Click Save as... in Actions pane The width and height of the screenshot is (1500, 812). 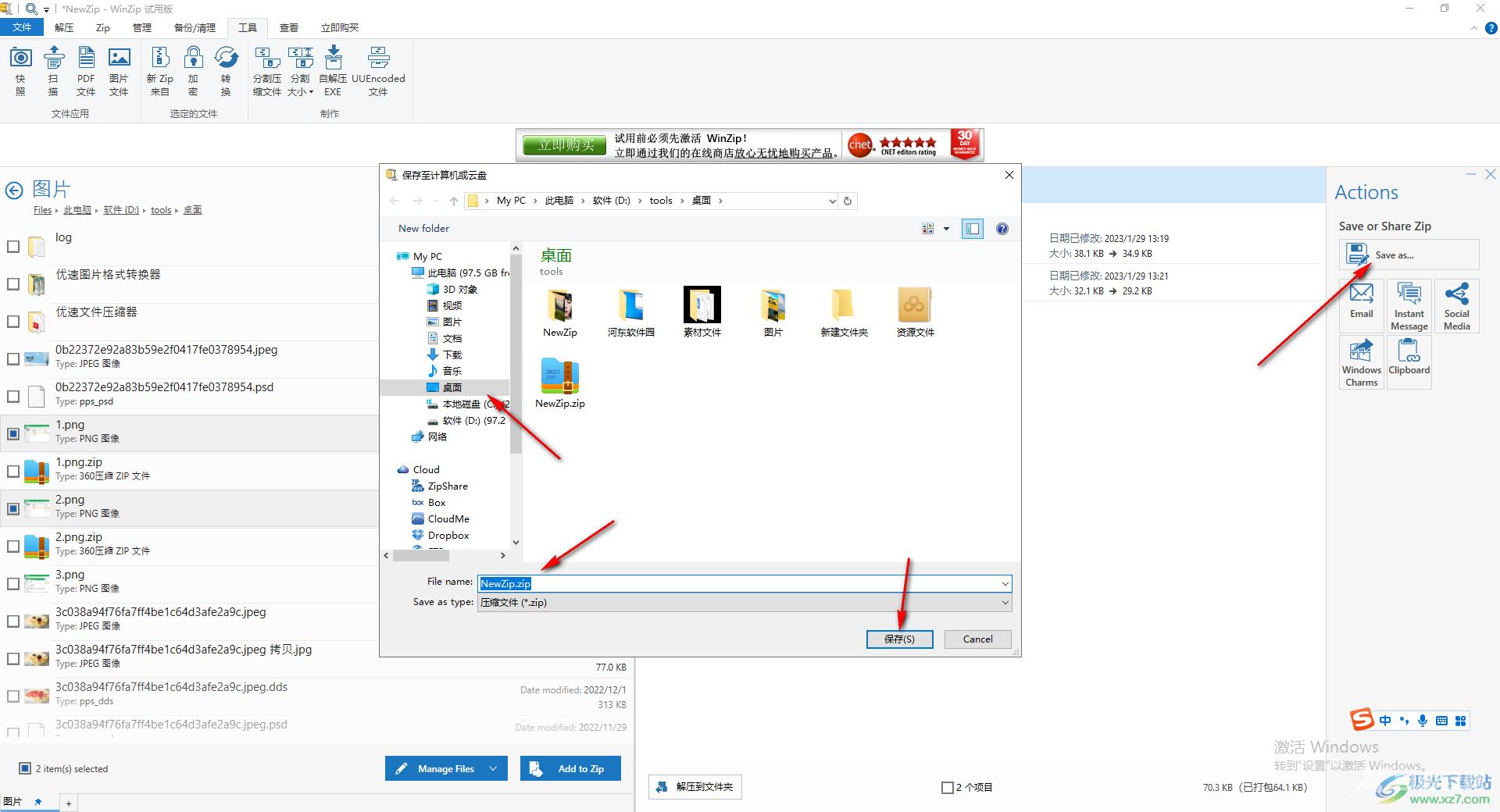(x=1409, y=255)
